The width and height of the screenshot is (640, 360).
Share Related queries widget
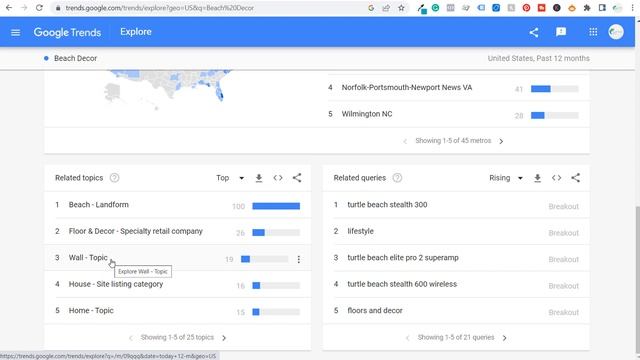[576, 178]
